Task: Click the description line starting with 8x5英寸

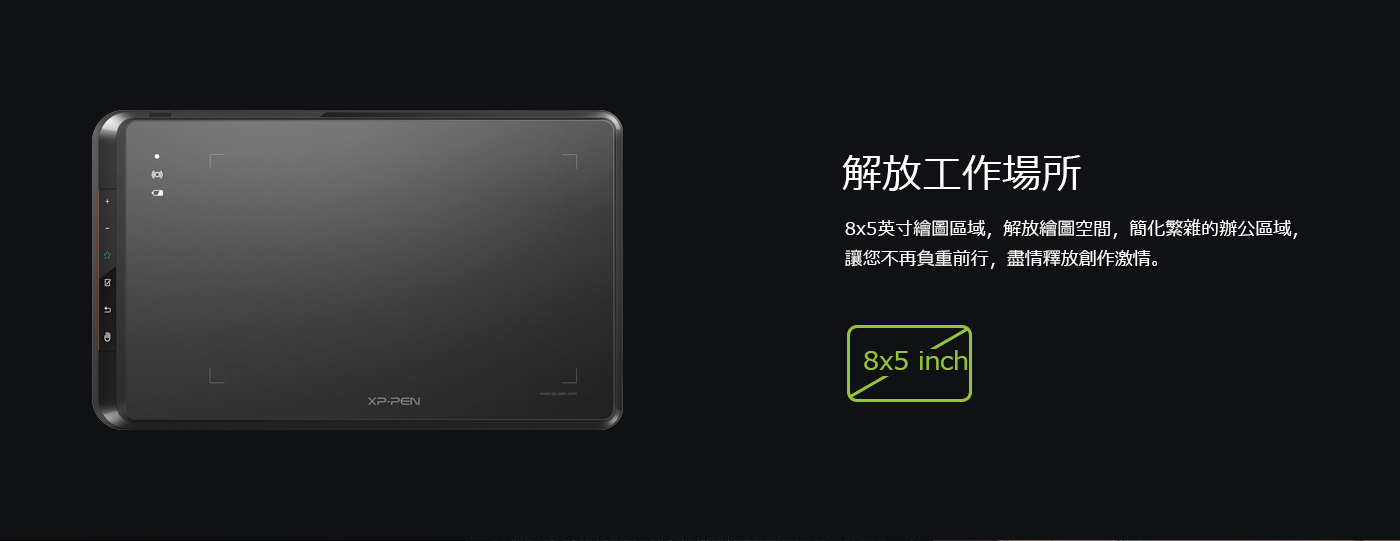Action: click(x=1072, y=229)
